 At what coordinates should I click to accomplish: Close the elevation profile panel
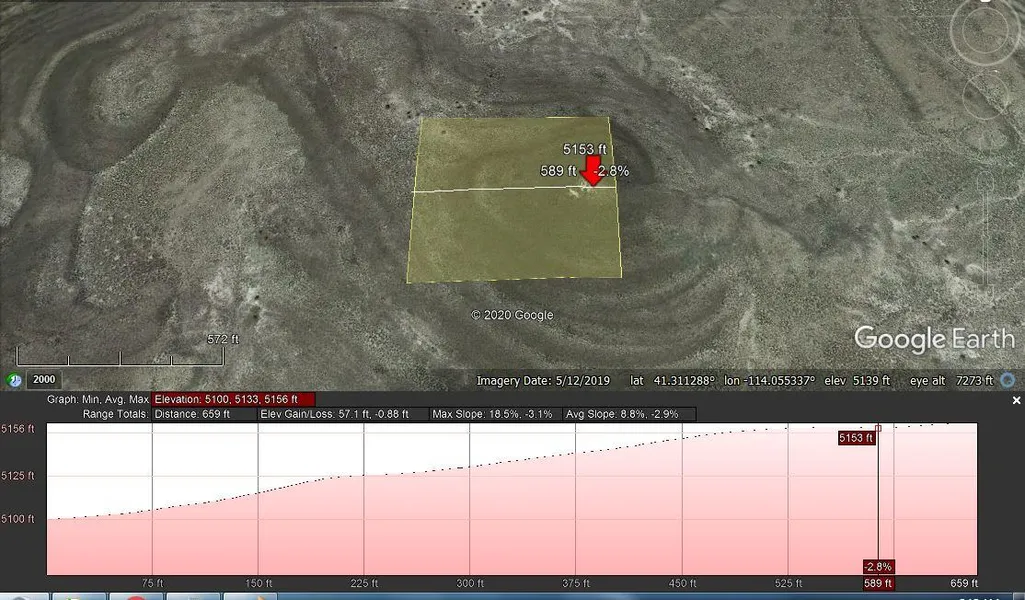coord(1016,400)
